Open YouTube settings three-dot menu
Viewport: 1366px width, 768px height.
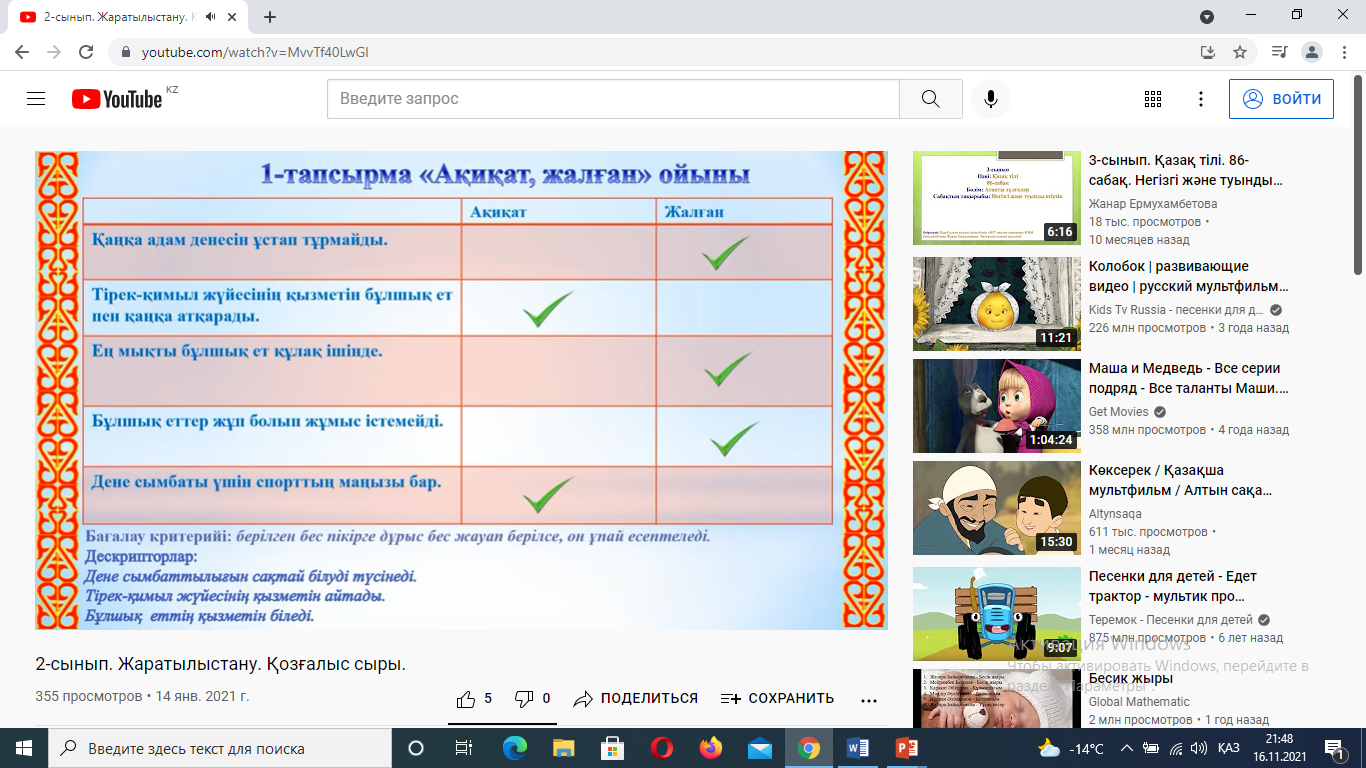tap(1201, 99)
